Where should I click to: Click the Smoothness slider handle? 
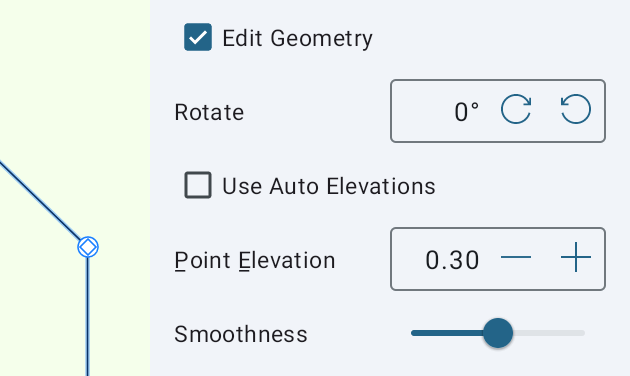[498, 333]
